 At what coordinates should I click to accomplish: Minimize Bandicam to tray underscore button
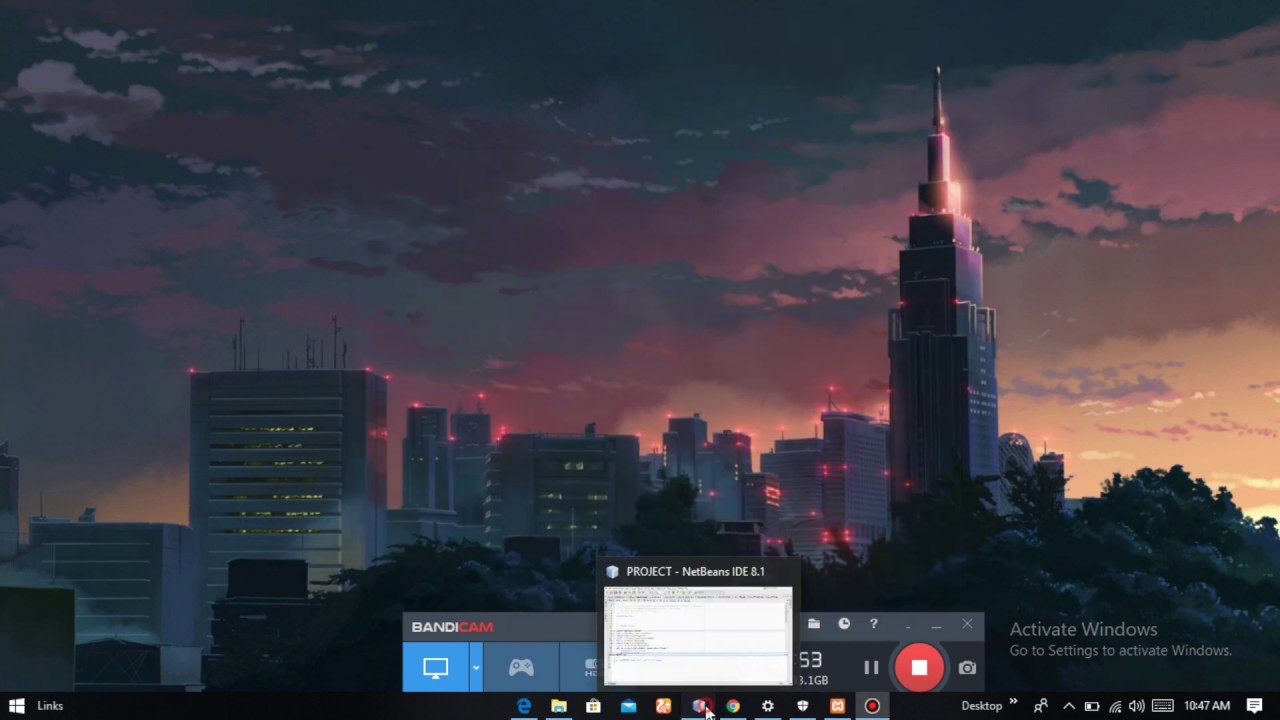coord(908,624)
